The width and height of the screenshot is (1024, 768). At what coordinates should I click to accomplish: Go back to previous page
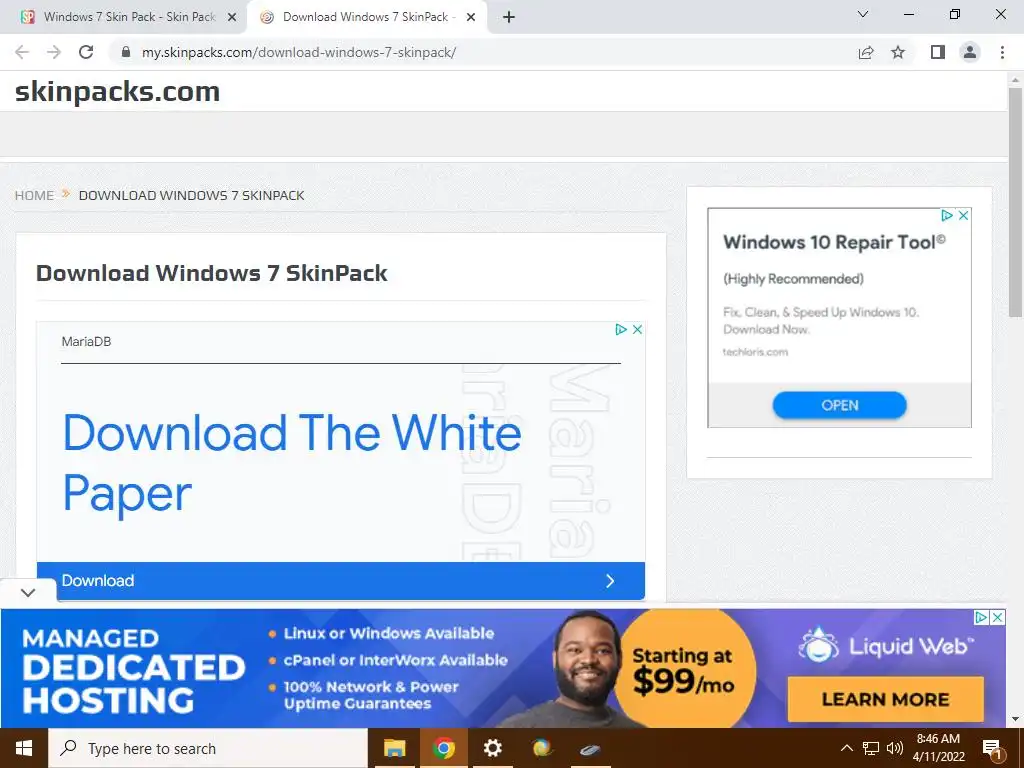tap(22, 52)
